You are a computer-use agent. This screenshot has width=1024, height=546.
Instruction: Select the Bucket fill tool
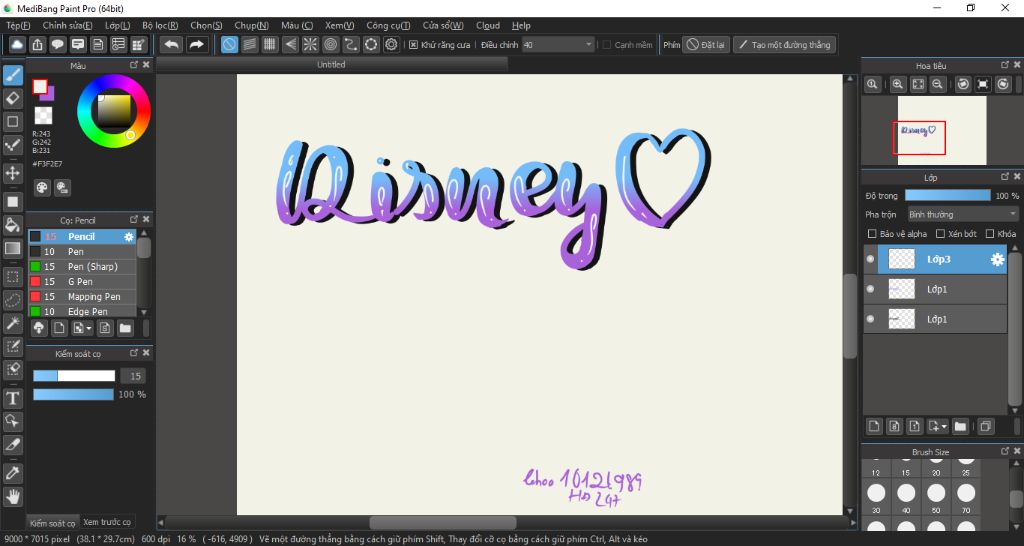pyautogui.click(x=12, y=225)
